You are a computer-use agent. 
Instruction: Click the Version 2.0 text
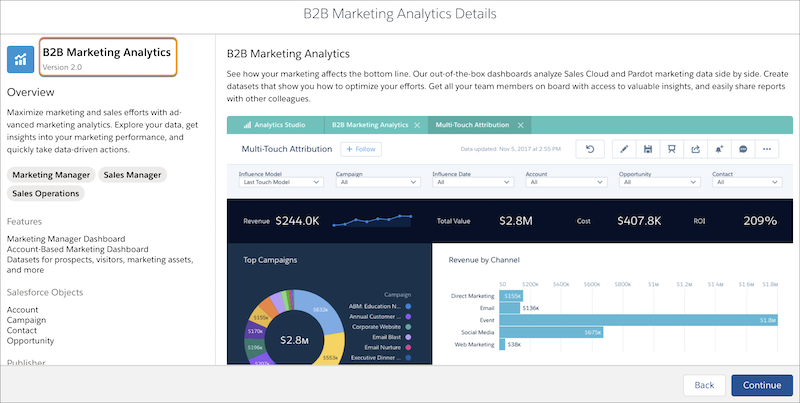point(62,67)
